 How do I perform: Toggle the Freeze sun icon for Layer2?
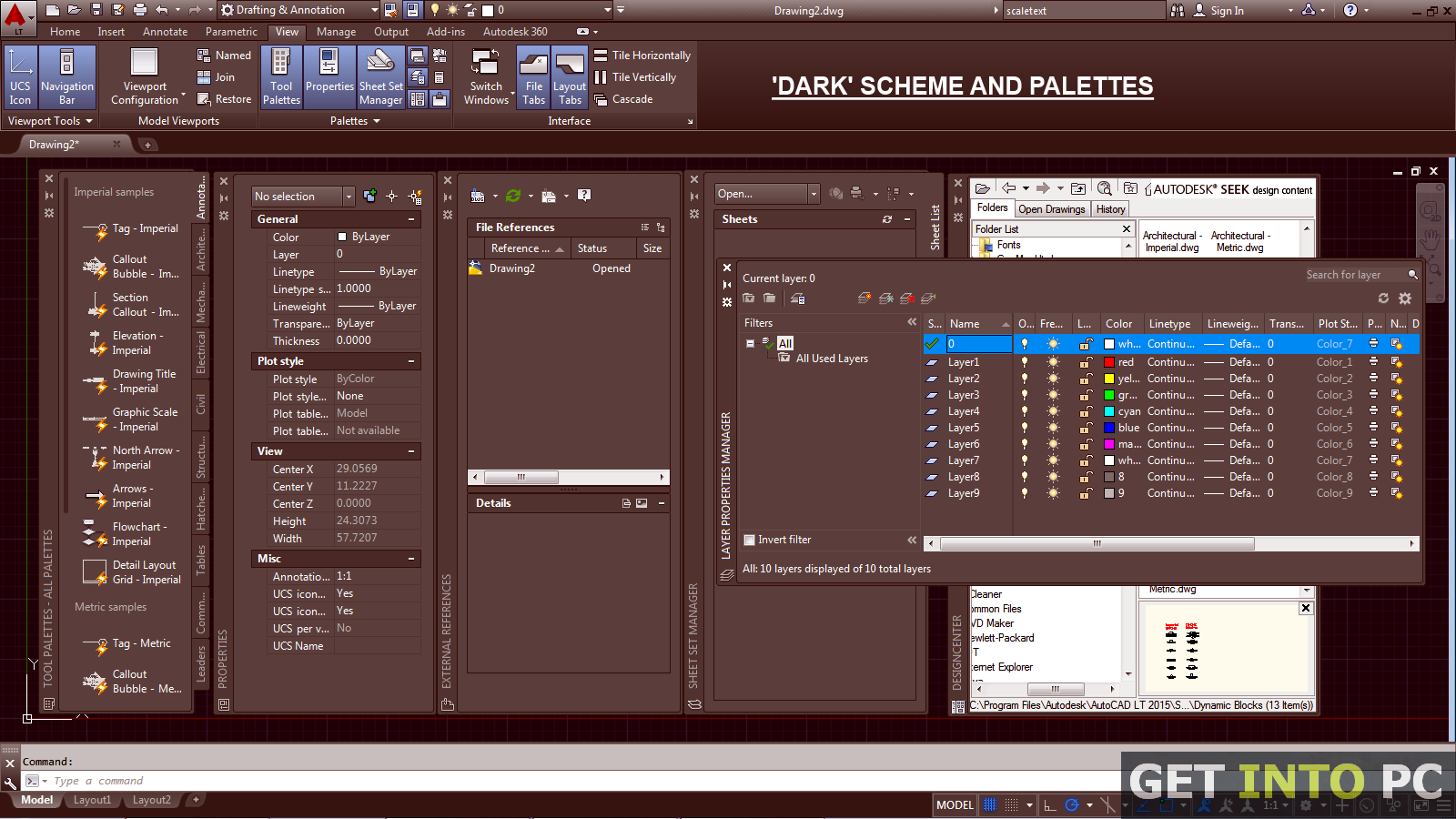pos(1053,379)
